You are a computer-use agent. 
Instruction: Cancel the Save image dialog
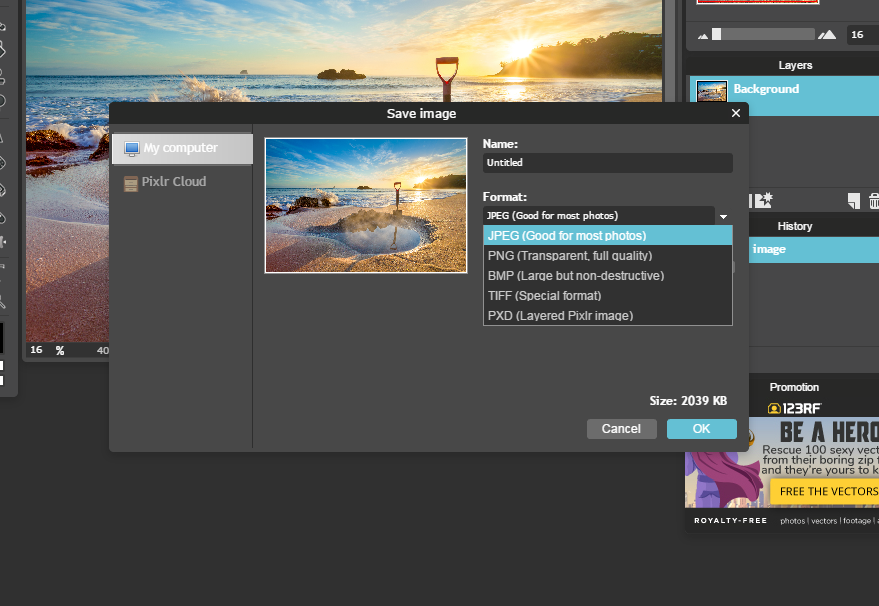[x=621, y=429]
